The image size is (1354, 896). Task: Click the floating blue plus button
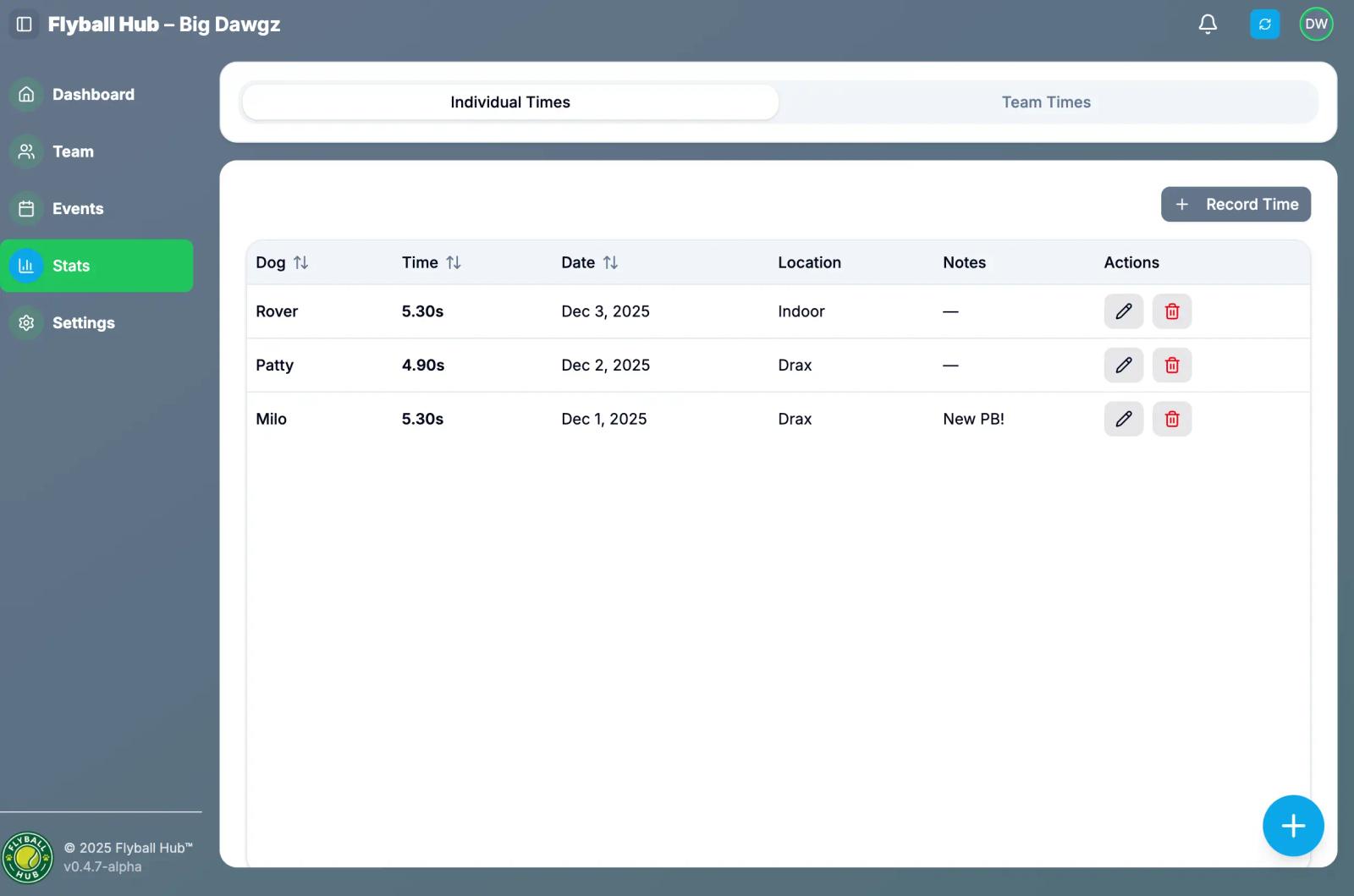coord(1293,826)
